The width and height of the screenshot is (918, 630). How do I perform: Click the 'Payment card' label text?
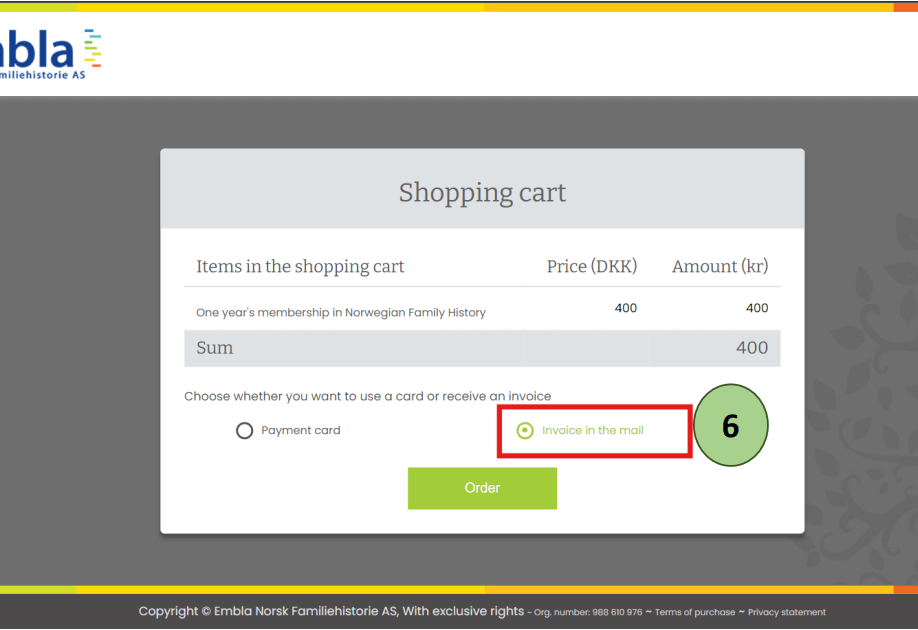[x=300, y=431]
